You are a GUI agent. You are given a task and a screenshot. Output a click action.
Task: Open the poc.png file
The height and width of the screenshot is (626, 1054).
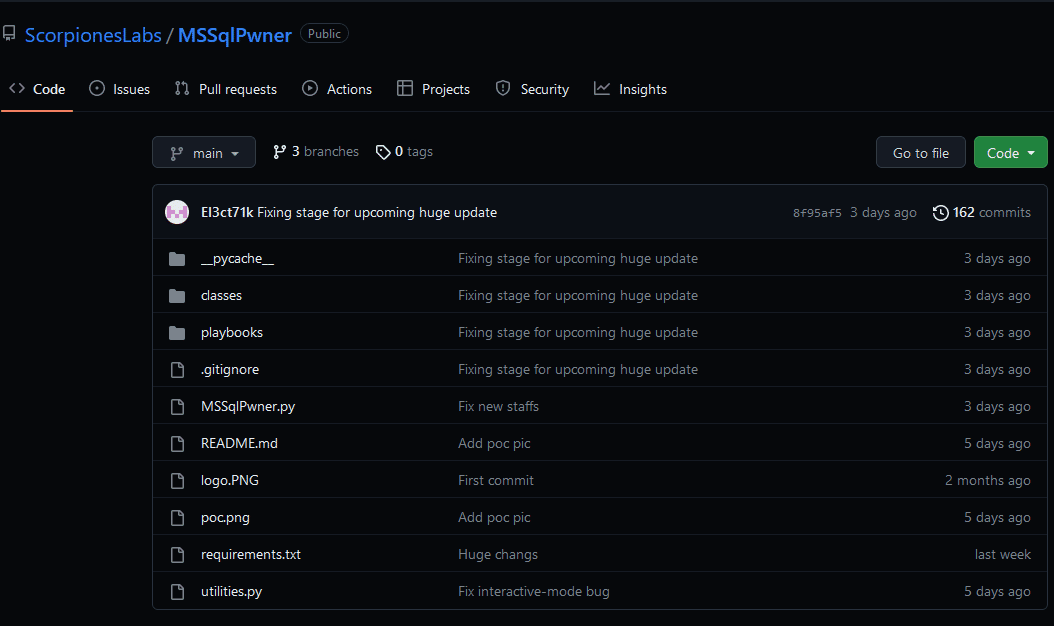pyautogui.click(x=225, y=518)
